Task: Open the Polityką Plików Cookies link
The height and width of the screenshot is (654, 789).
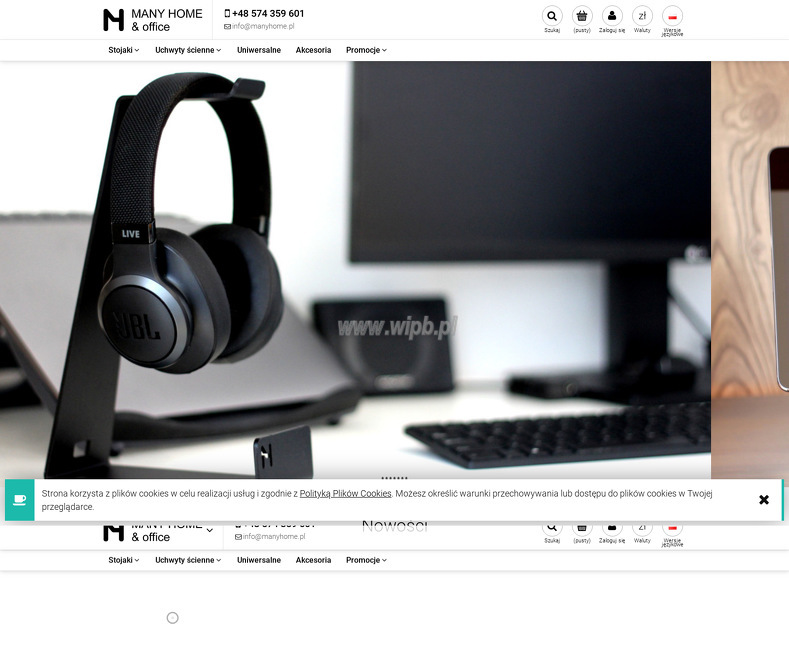Action: 346,494
